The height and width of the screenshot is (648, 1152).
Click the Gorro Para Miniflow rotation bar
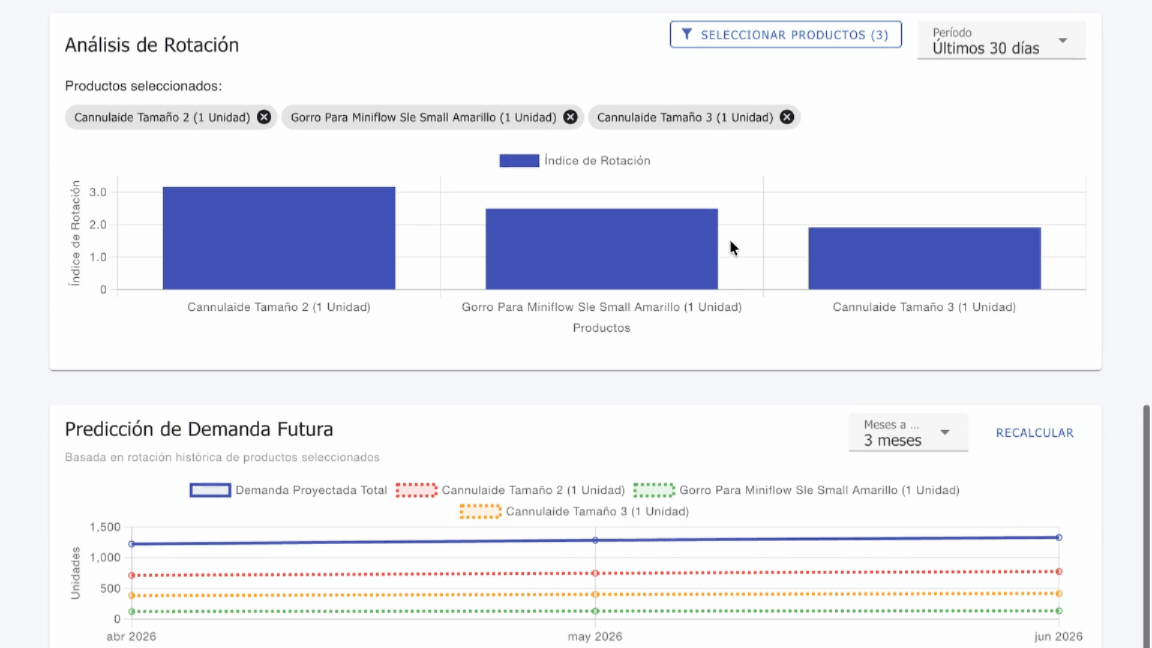[x=601, y=249]
